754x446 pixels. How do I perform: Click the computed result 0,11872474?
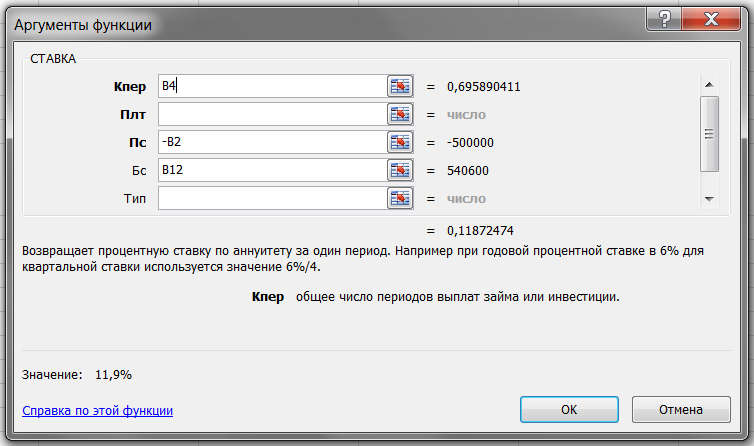[480, 230]
